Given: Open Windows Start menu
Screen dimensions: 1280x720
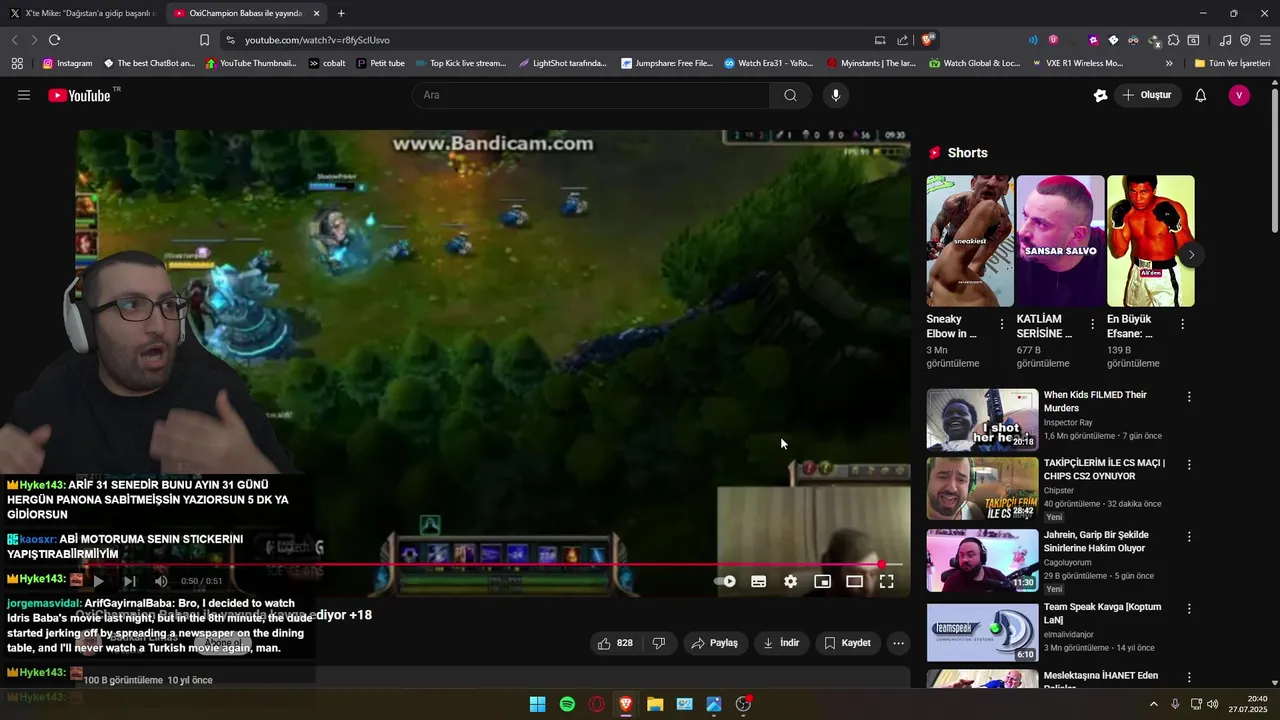Looking at the screenshot, I should [x=537, y=704].
